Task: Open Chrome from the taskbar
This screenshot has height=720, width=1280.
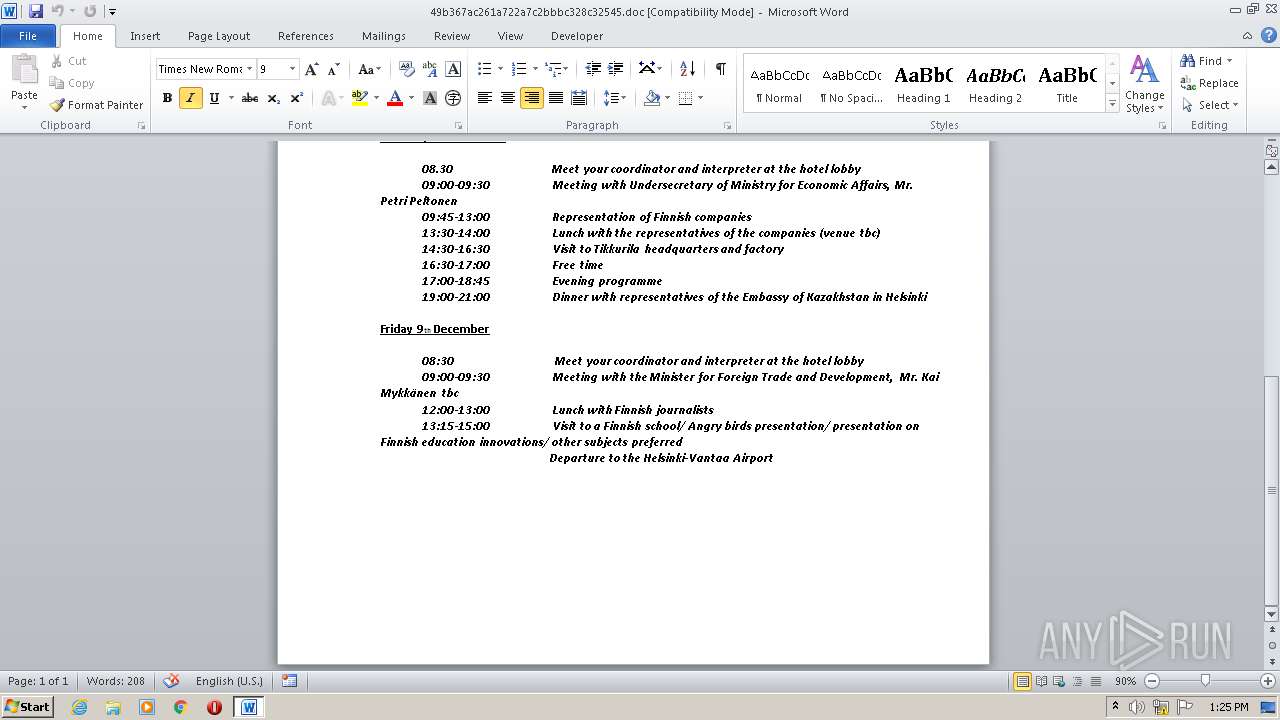Action: coord(180,707)
